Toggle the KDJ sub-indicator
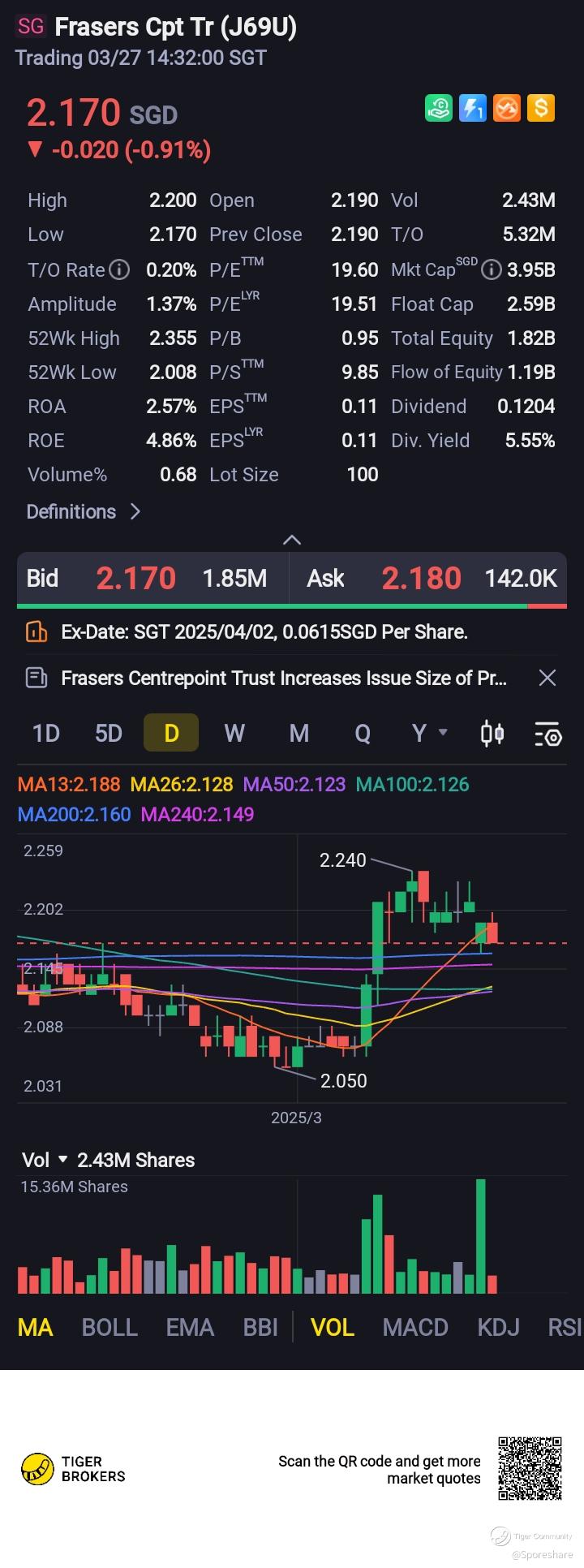 pyautogui.click(x=498, y=1327)
